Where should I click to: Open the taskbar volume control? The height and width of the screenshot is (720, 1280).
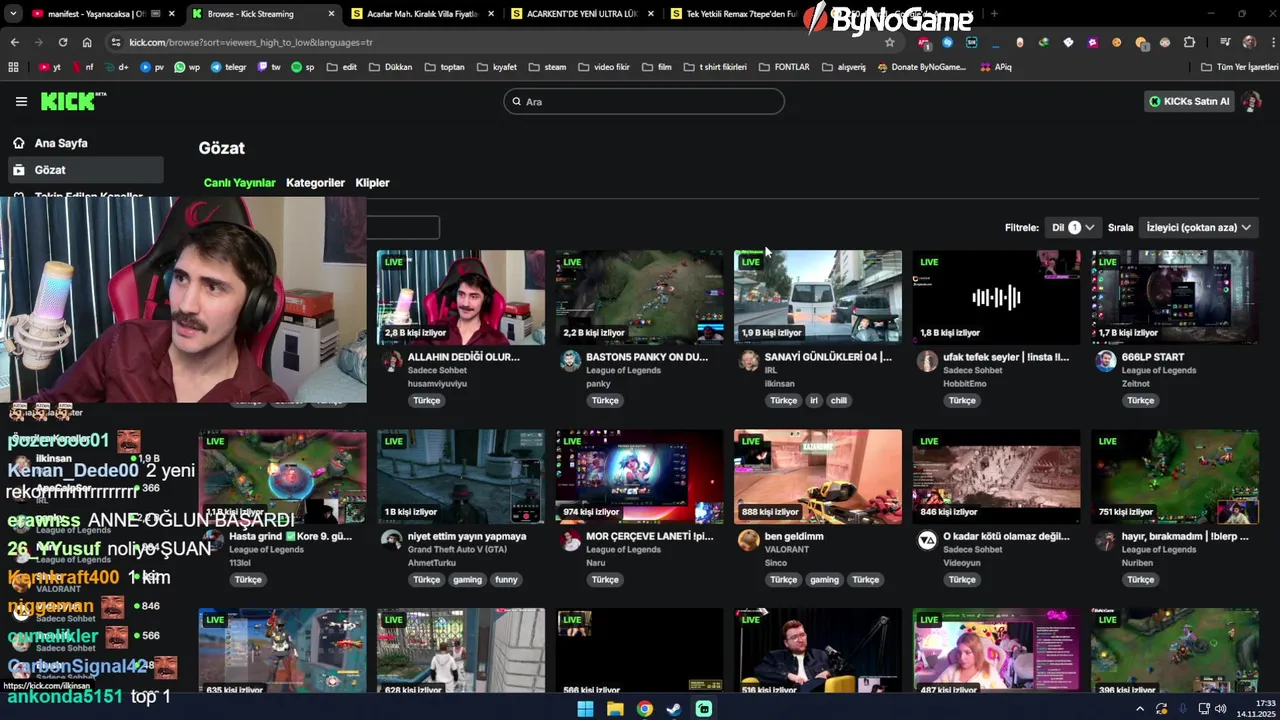[x=1220, y=709]
